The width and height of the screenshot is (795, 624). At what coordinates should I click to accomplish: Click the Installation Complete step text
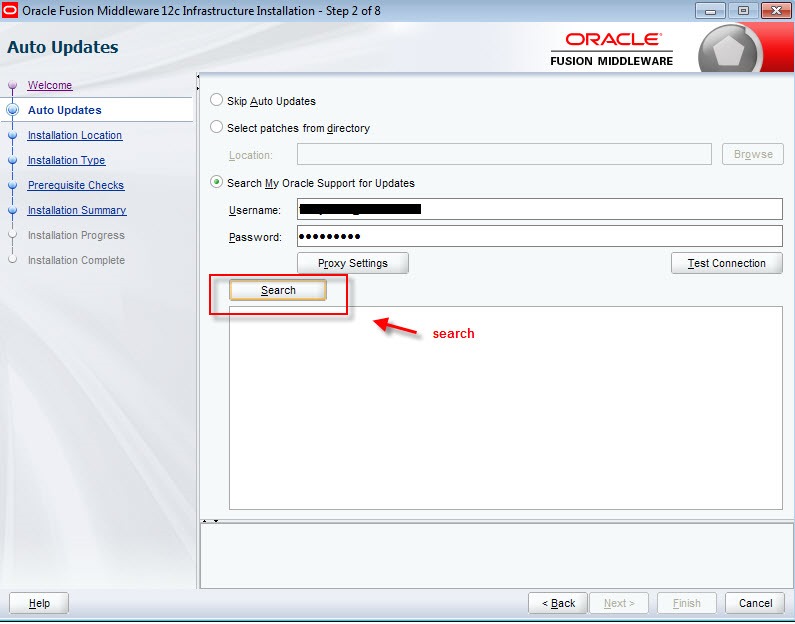[76, 260]
